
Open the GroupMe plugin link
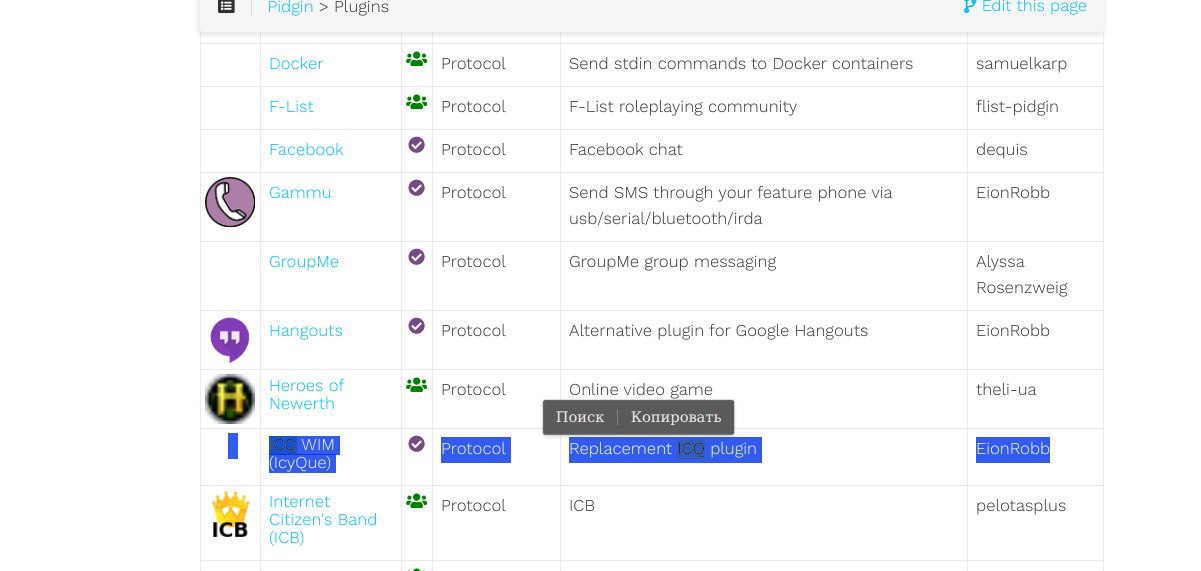[x=304, y=262]
